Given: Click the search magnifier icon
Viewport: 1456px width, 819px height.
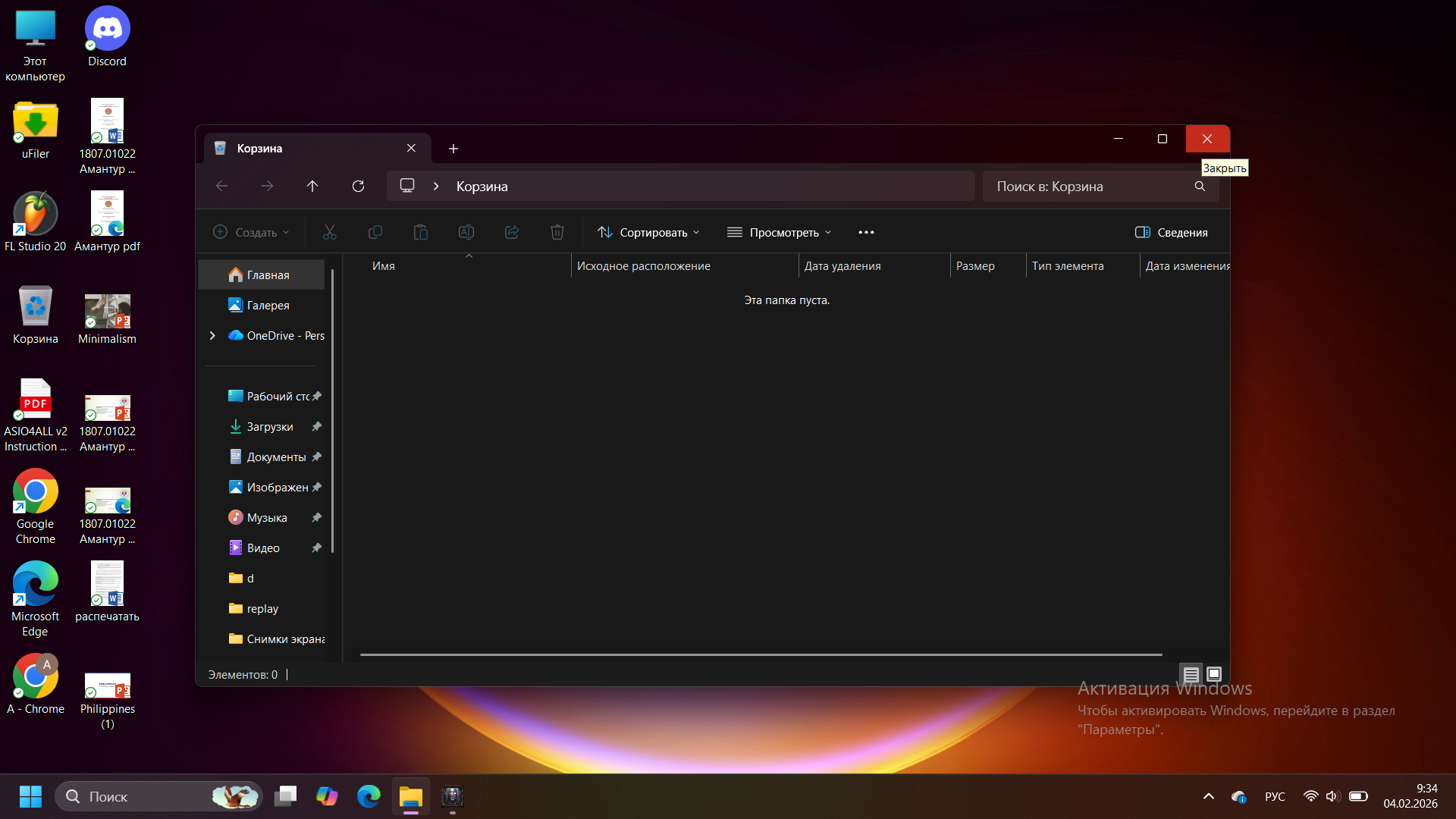Looking at the screenshot, I should [1200, 187].
